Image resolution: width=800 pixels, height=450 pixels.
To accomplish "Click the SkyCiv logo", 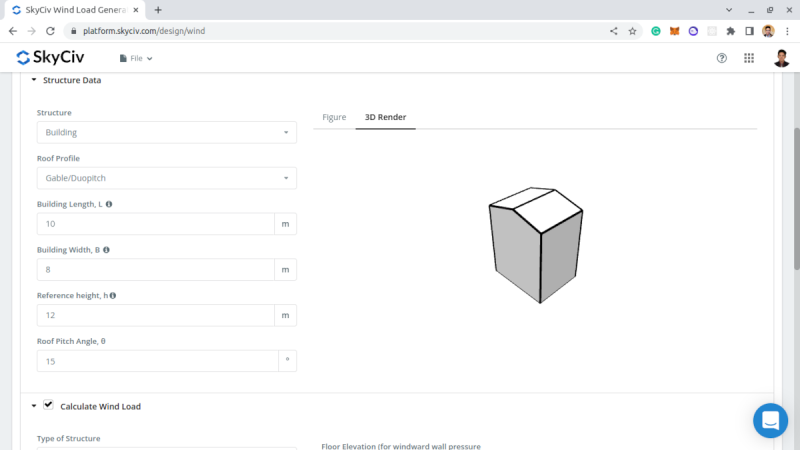I will click(x=50, y=58).
